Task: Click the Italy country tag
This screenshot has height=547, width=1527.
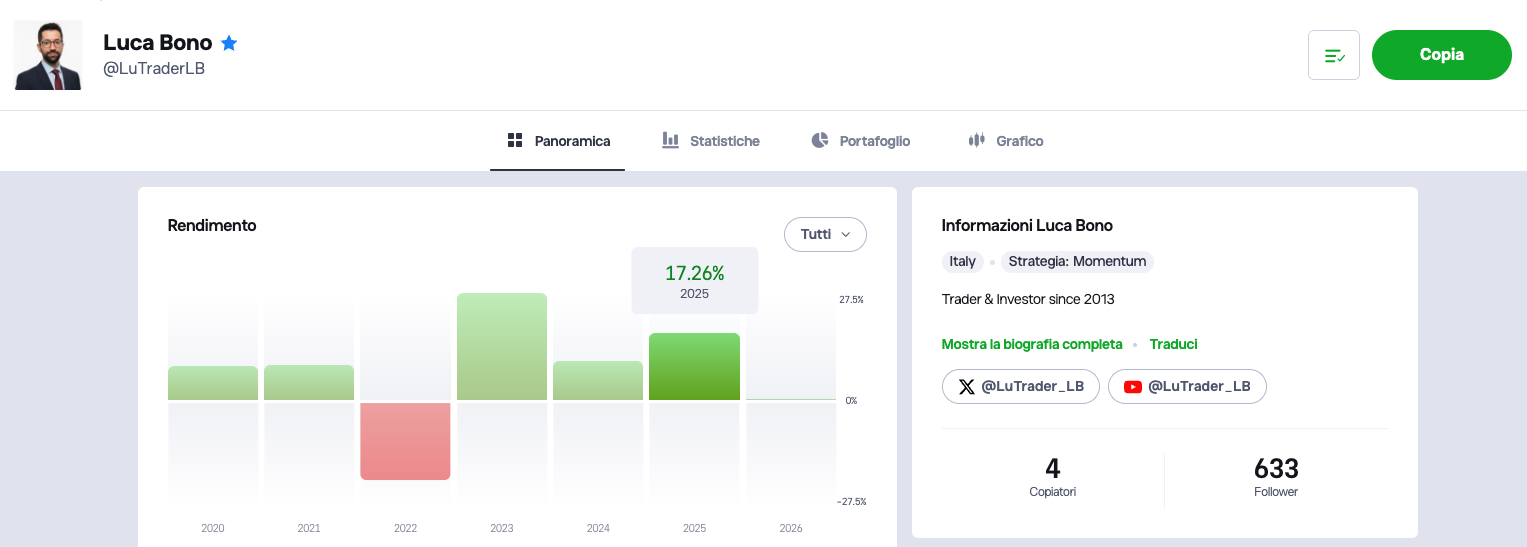Action: 963,261
